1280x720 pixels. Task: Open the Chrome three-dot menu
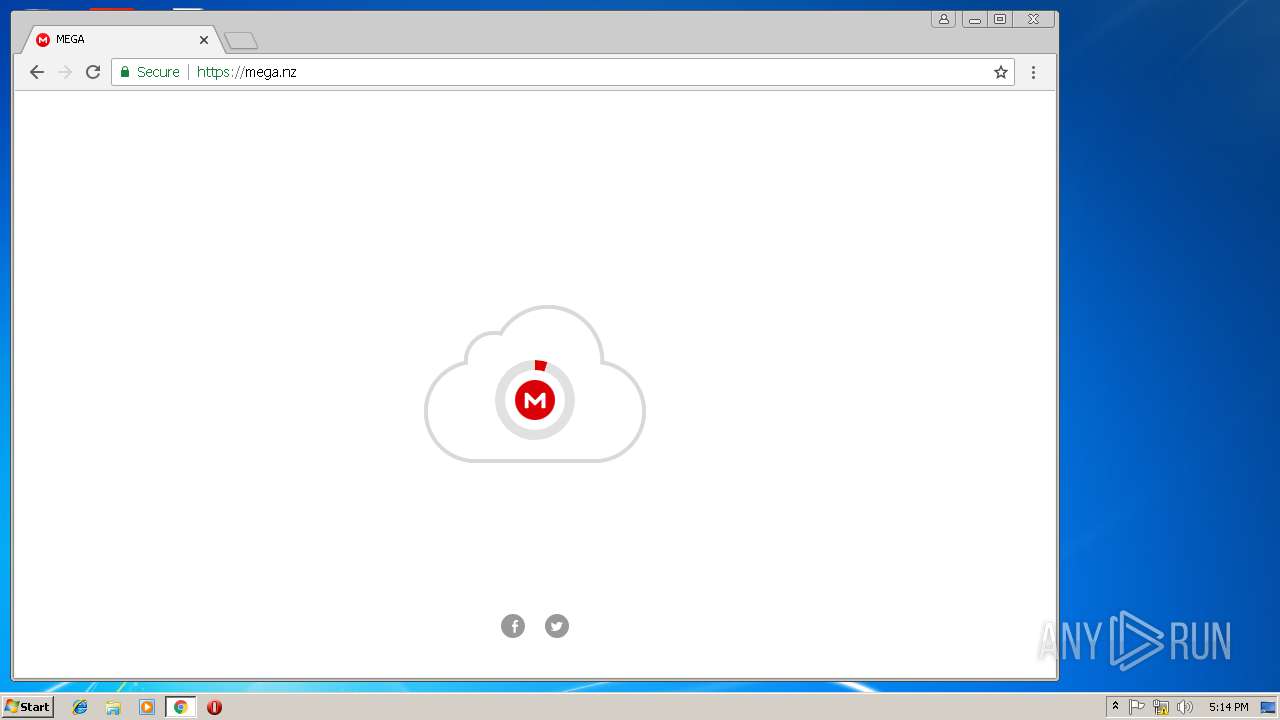pos(1033,72)
